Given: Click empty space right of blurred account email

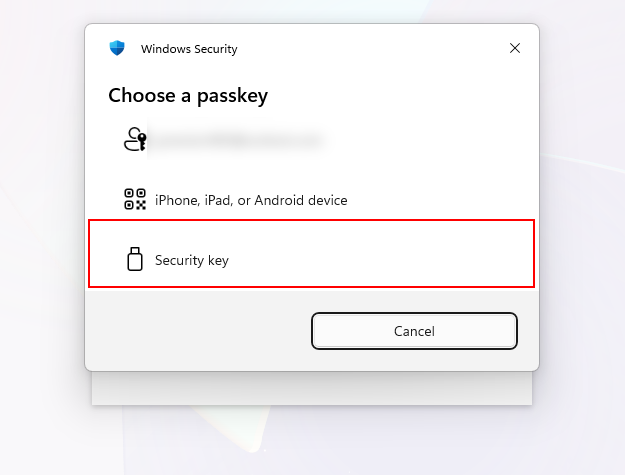Looking at the screenshot, I should 430,141.
